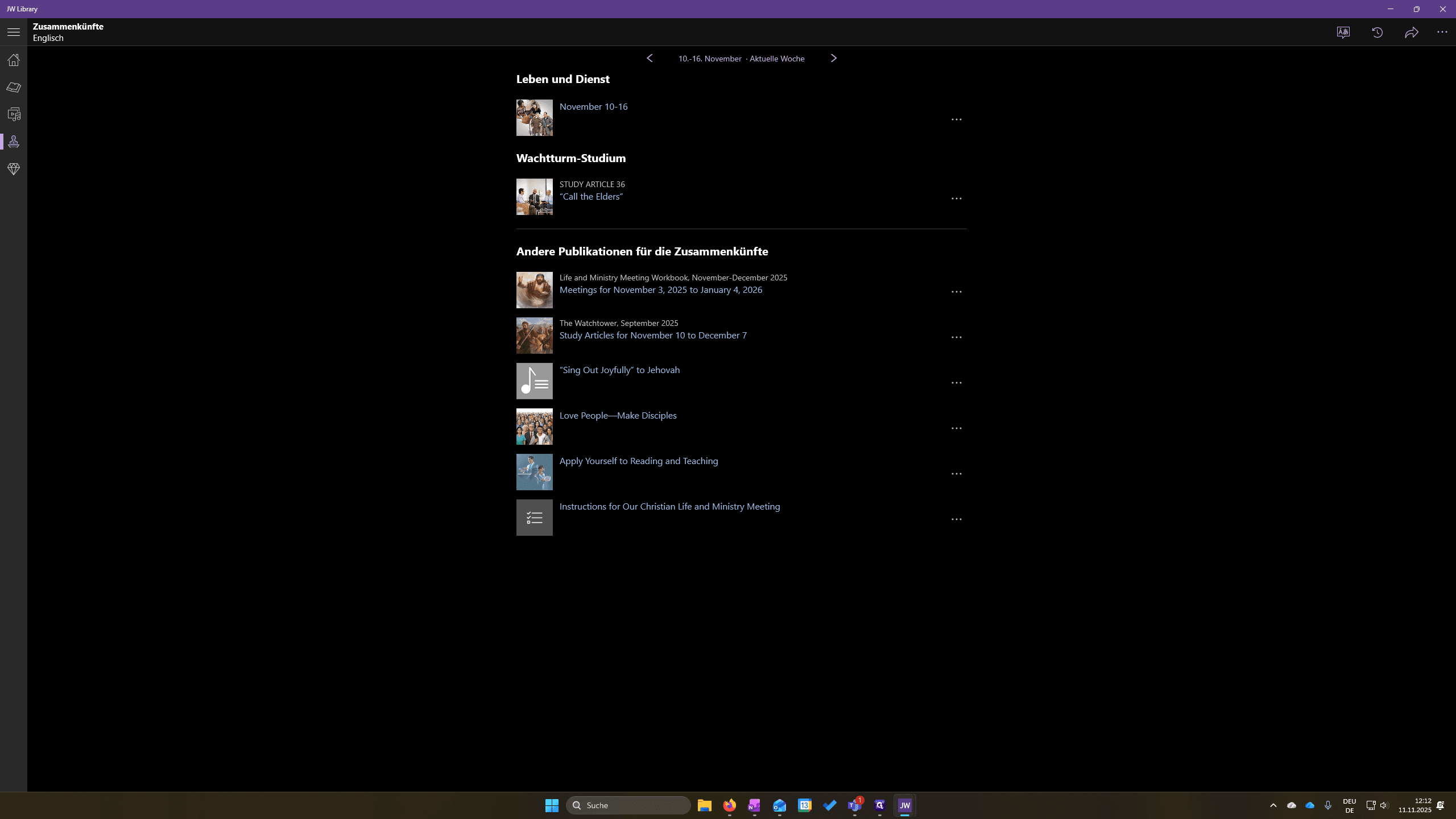This screenshot has width=1456, height=819.
Task: Open Firefox from the taskbar
Action: (x=730, y=805)
